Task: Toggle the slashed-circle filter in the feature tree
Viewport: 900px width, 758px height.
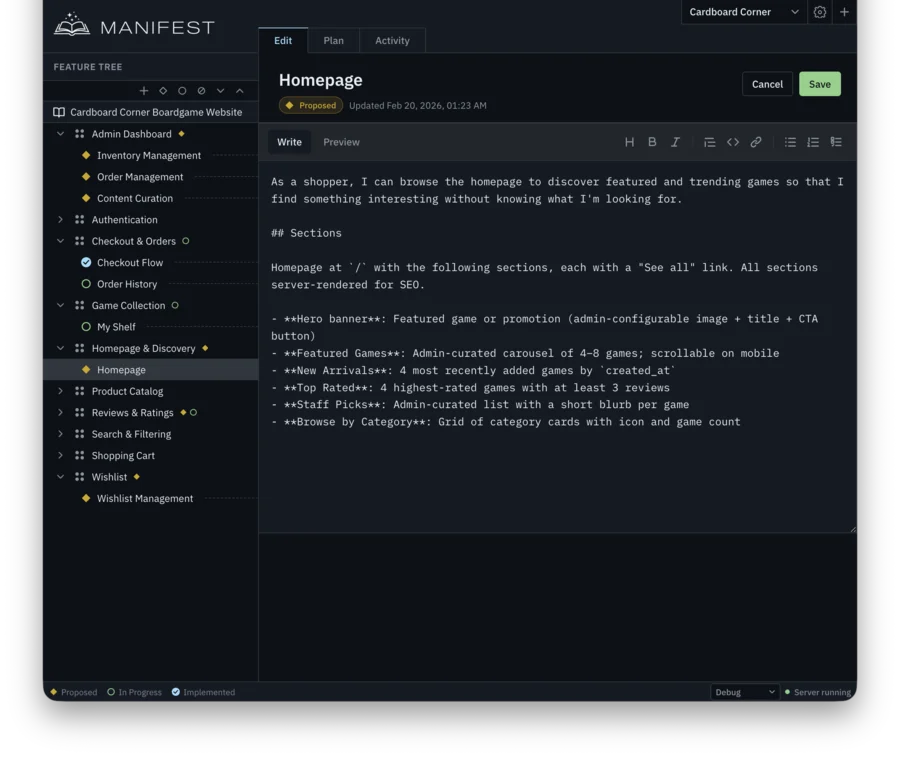Action: (201, 90)
